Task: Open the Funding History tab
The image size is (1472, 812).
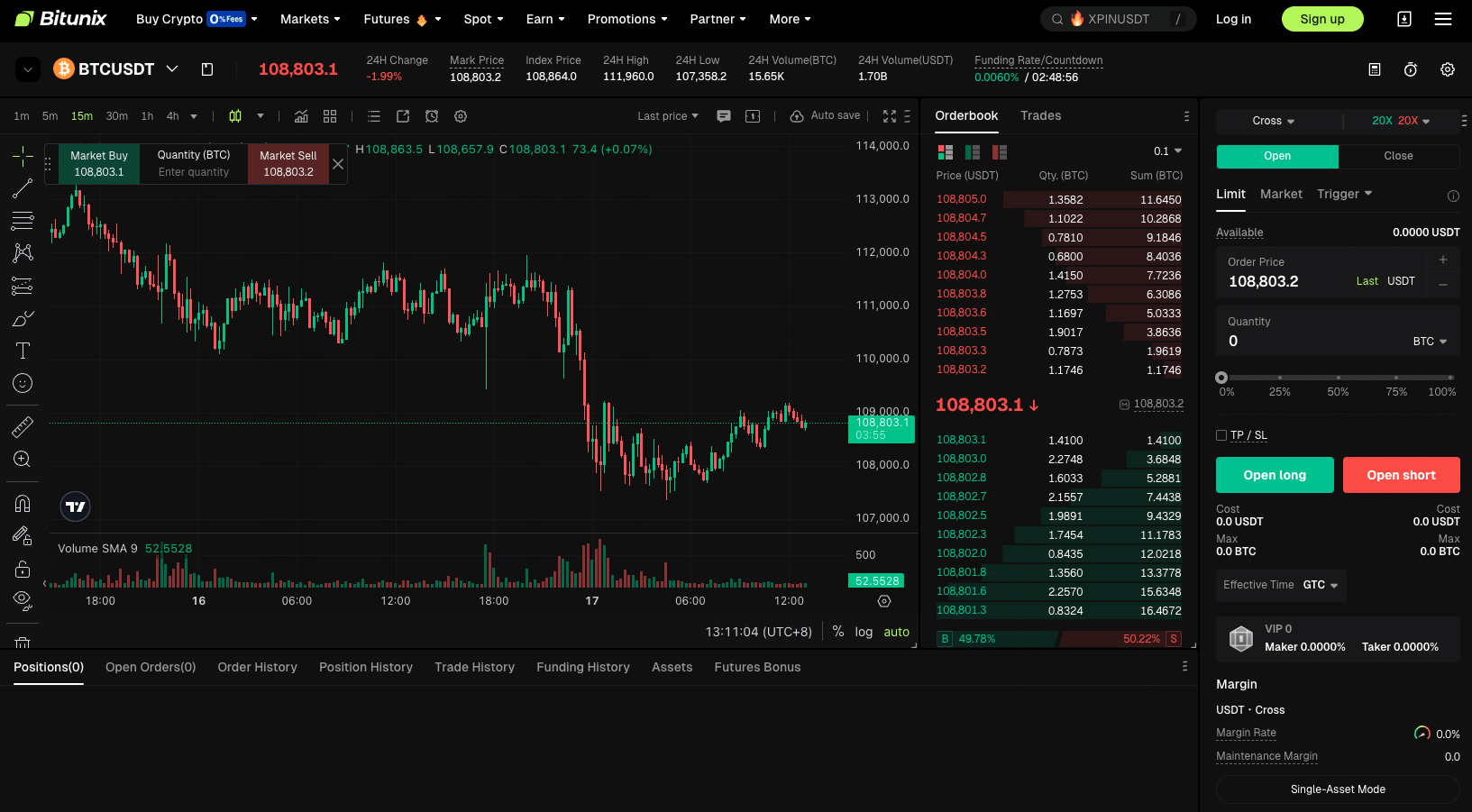Action: click(x=583, y=667)
